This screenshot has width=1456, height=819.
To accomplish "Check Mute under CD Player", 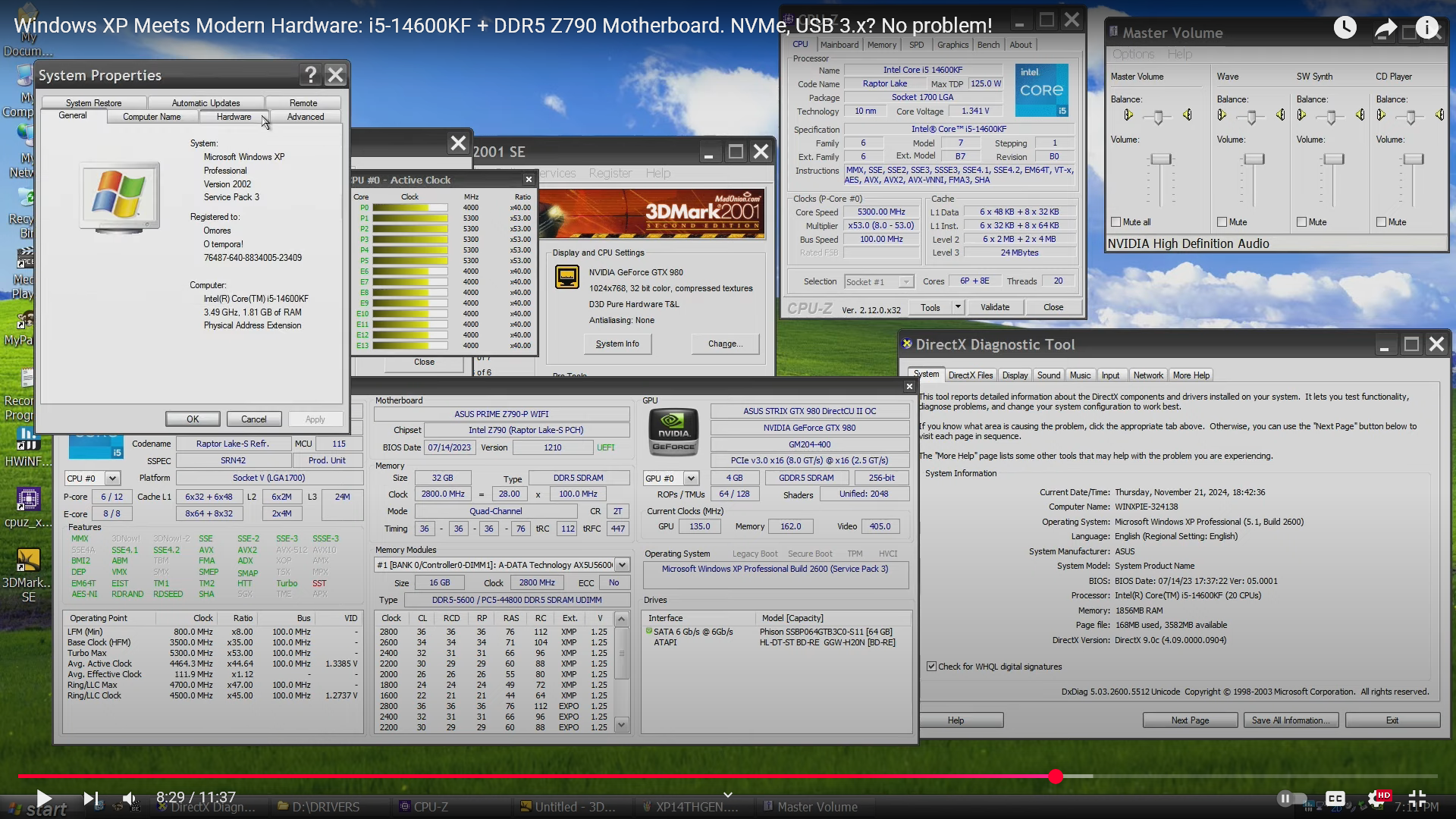I will (x=1381, y=222).
